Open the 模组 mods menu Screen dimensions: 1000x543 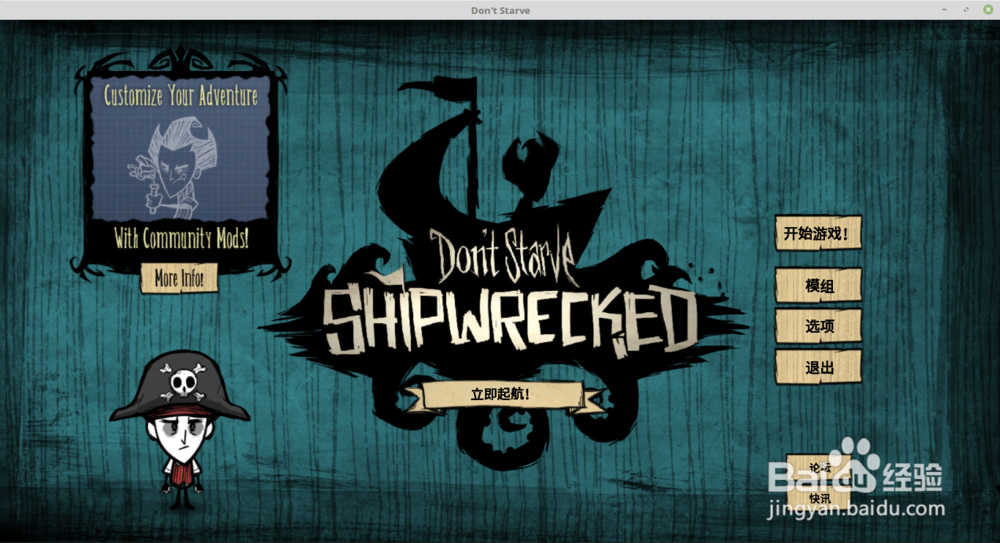point(818,285)
